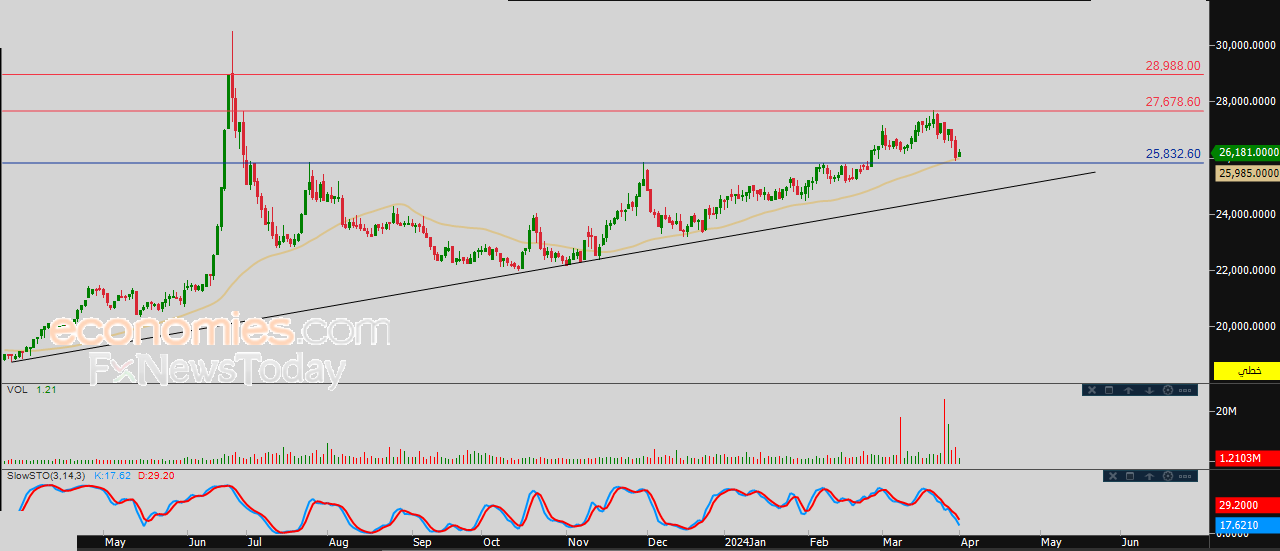Click the K:17.62 stochastic value

[x=113, y=476]
